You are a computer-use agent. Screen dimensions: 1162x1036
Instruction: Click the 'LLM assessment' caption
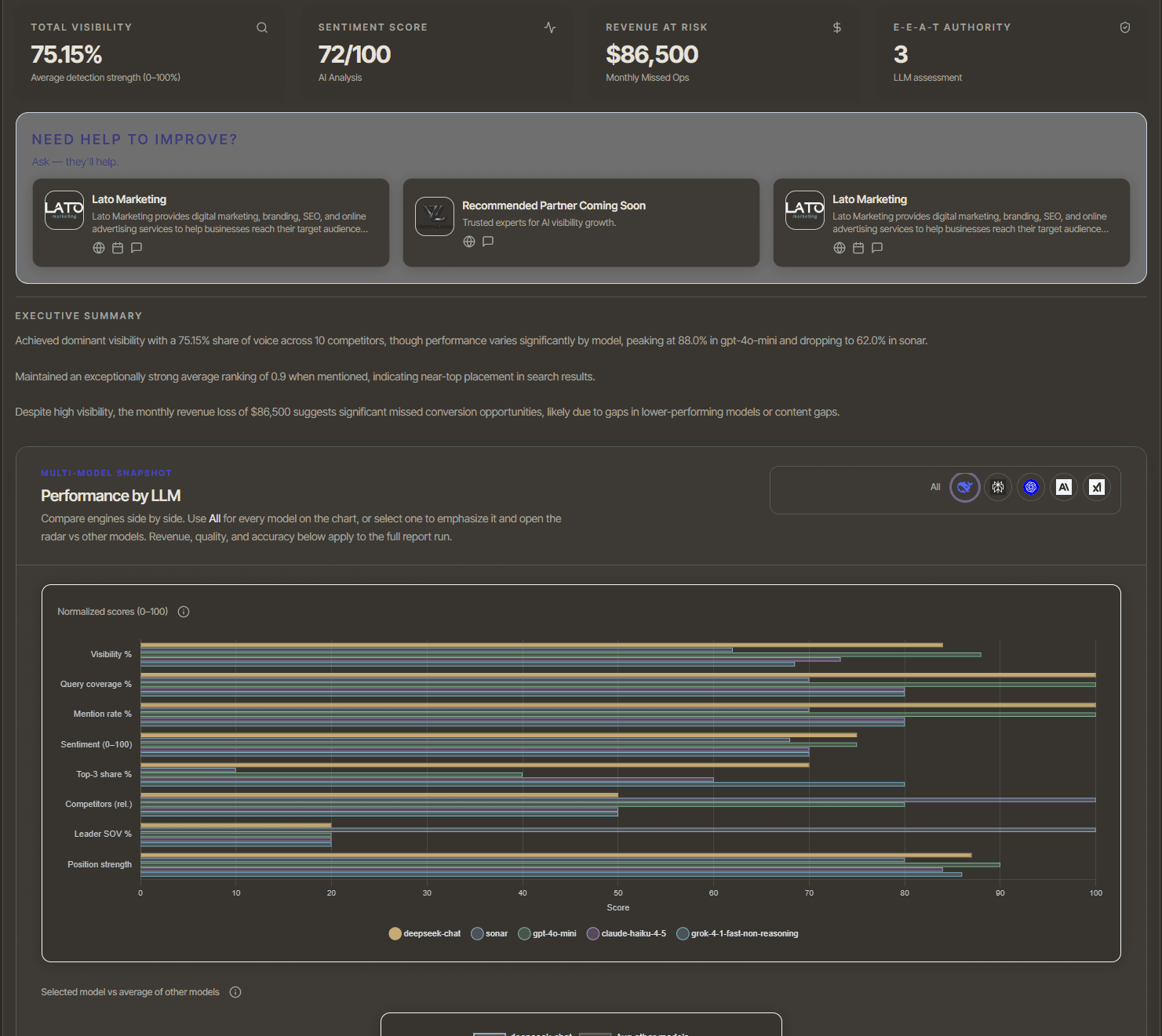click(927, 78)
